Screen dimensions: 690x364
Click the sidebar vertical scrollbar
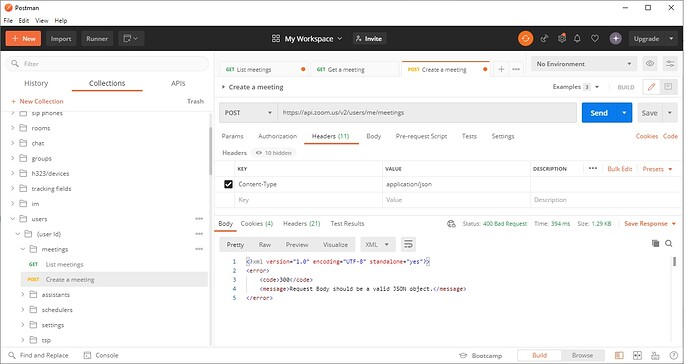pyautogui.click(x=210, y=150)
